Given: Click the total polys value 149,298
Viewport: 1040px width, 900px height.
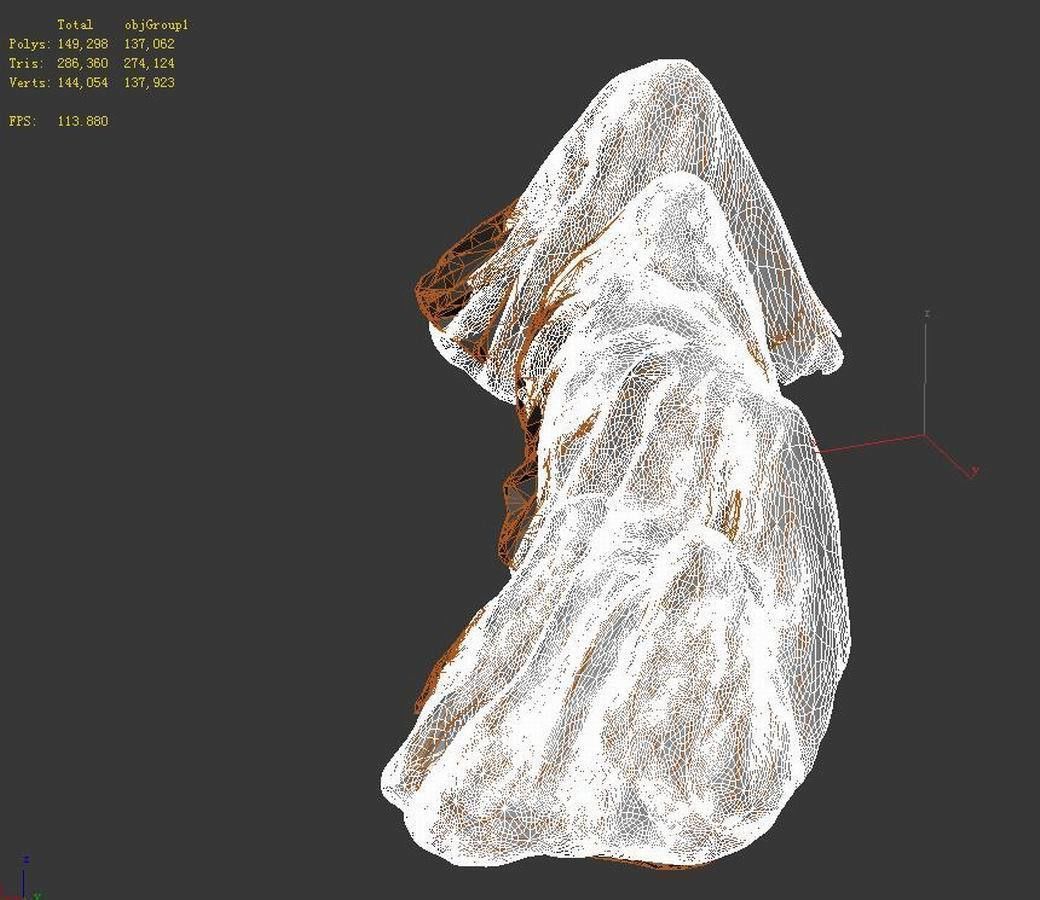Looking at the screenshot, I should pyautogui.click(x=83, y=44).
